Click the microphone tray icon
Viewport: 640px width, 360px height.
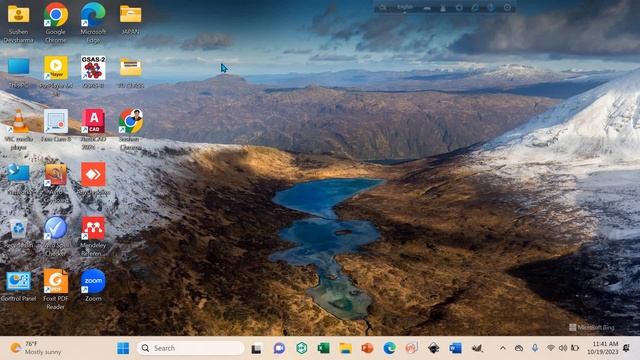535,348
